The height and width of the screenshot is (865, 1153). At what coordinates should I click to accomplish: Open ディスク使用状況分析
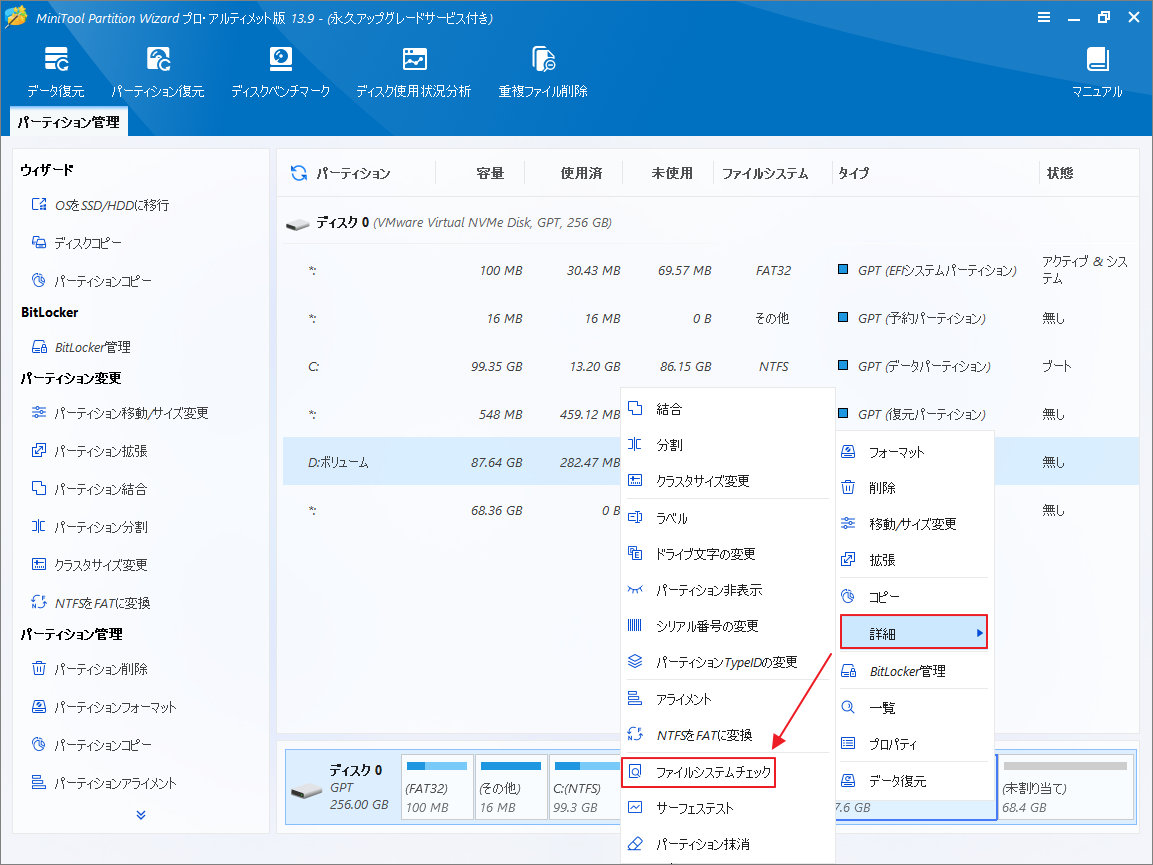[414, 72]
